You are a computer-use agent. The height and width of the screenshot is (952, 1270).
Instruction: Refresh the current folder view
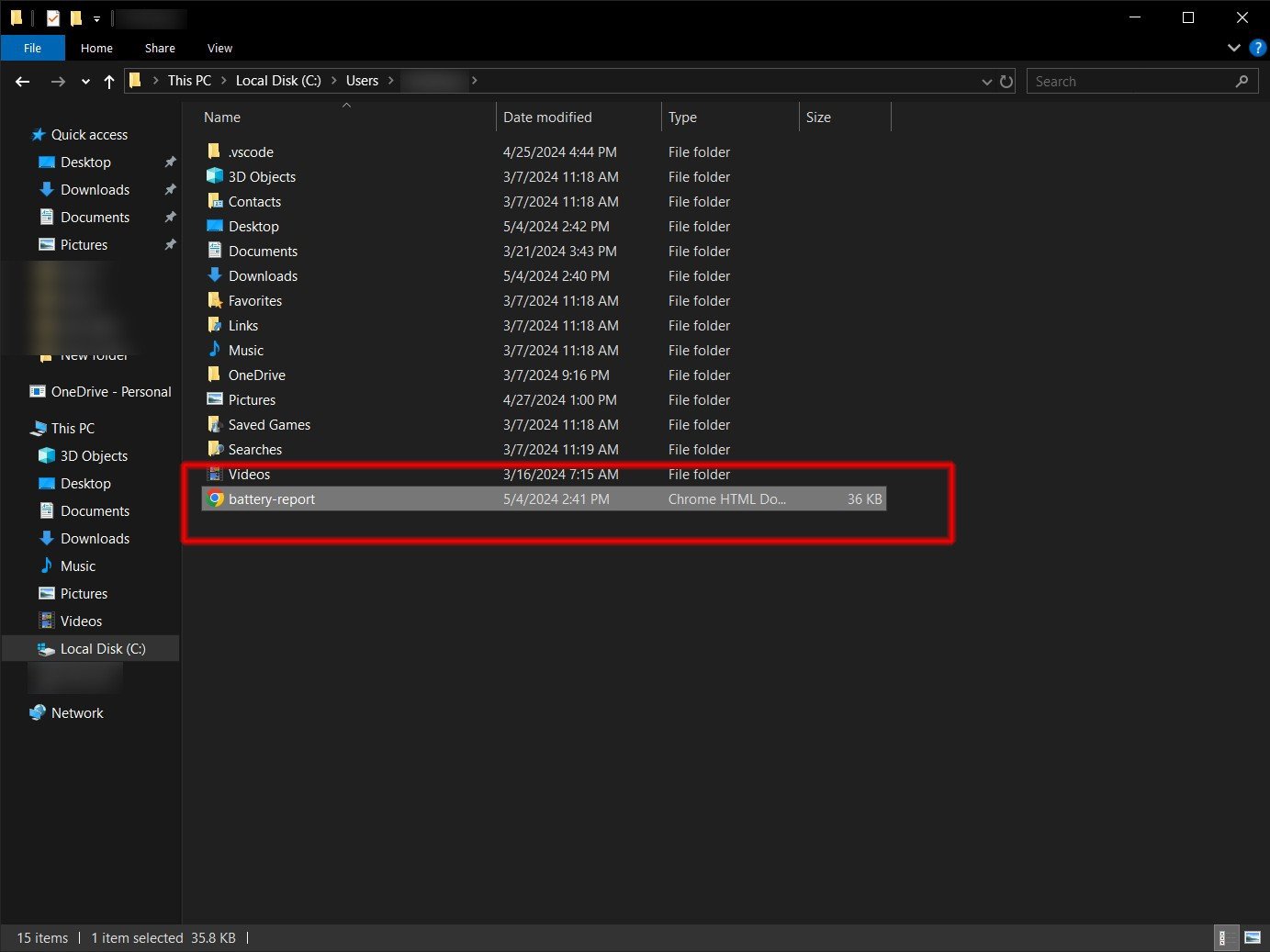tap(1006, 82)
